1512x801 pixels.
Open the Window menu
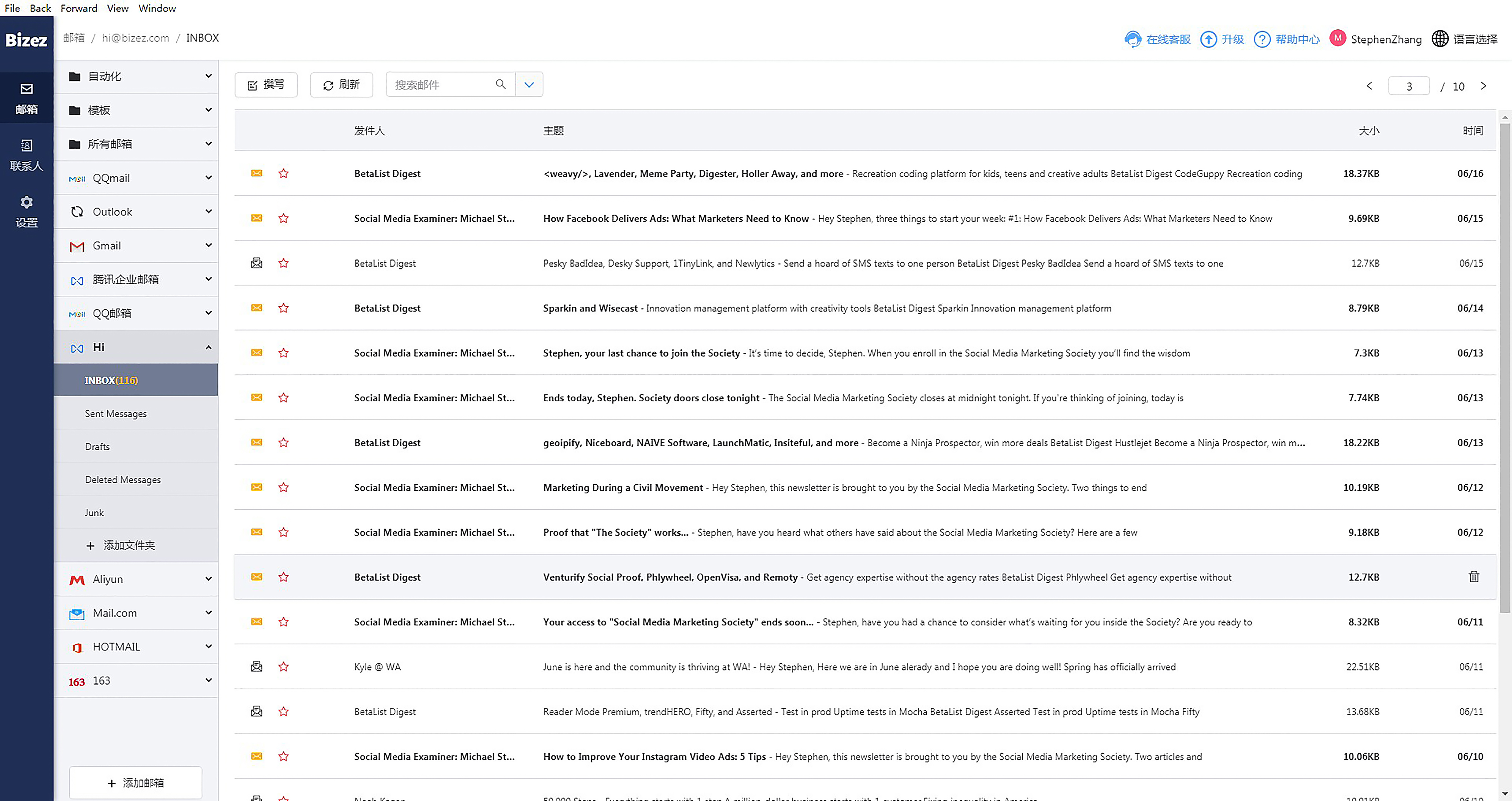coord(157,8)
